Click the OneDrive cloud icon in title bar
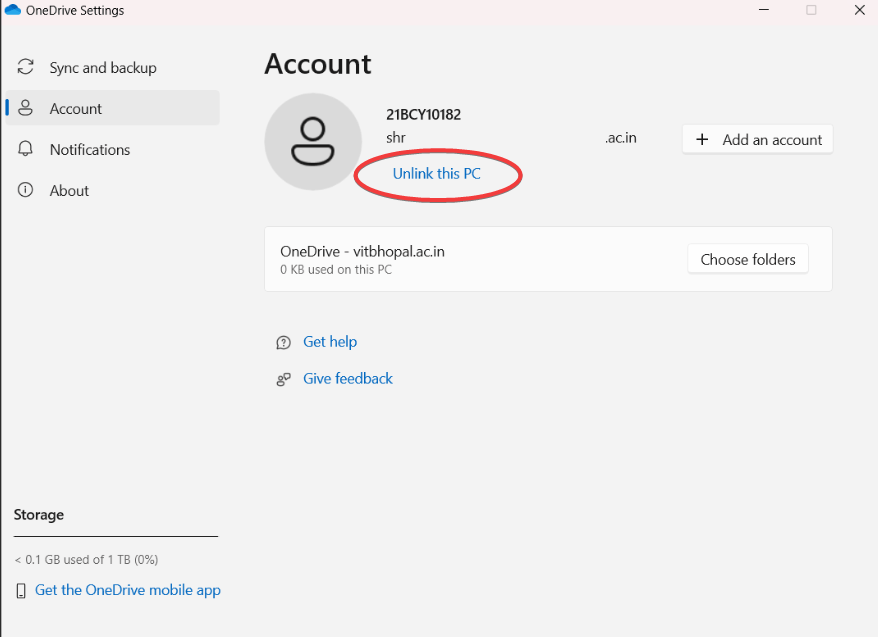Image resolution: width=878 pixels, height=637 pixels. pyautogui.click(x=13, y=9)
